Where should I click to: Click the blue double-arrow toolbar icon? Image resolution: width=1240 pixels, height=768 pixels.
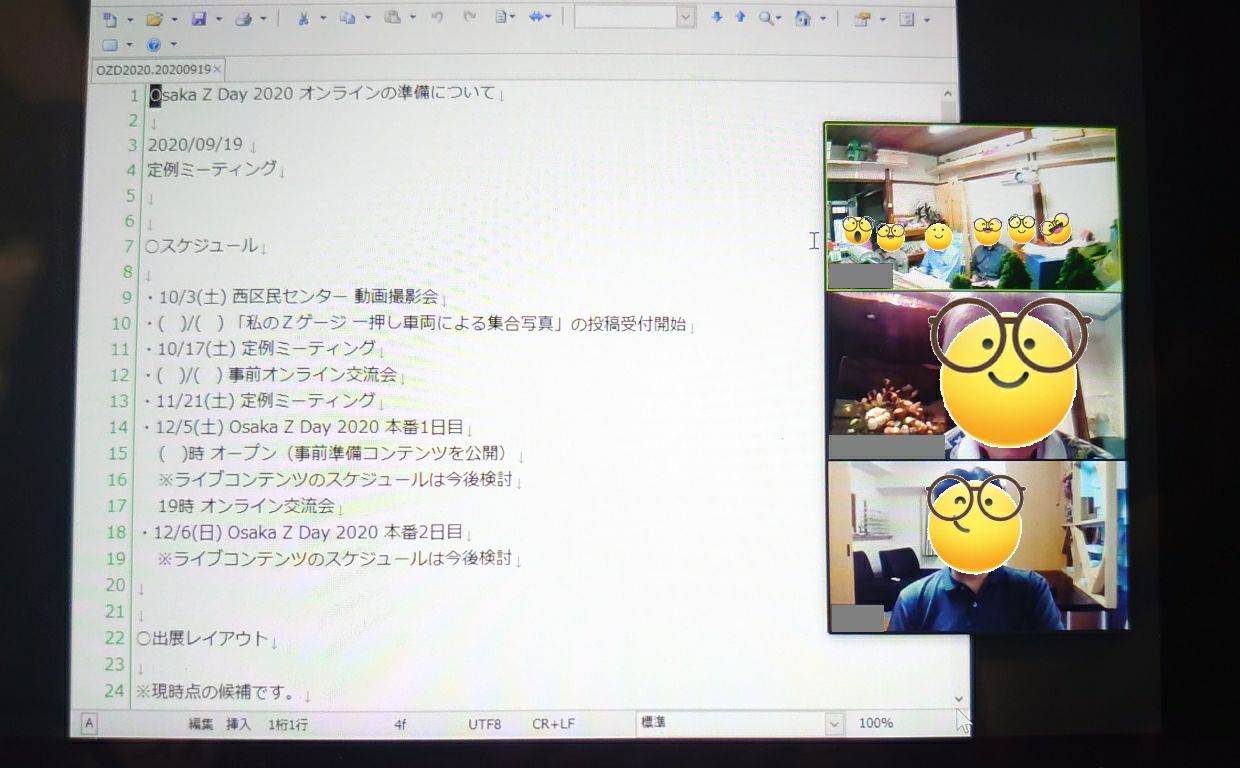tap(537, 17)
